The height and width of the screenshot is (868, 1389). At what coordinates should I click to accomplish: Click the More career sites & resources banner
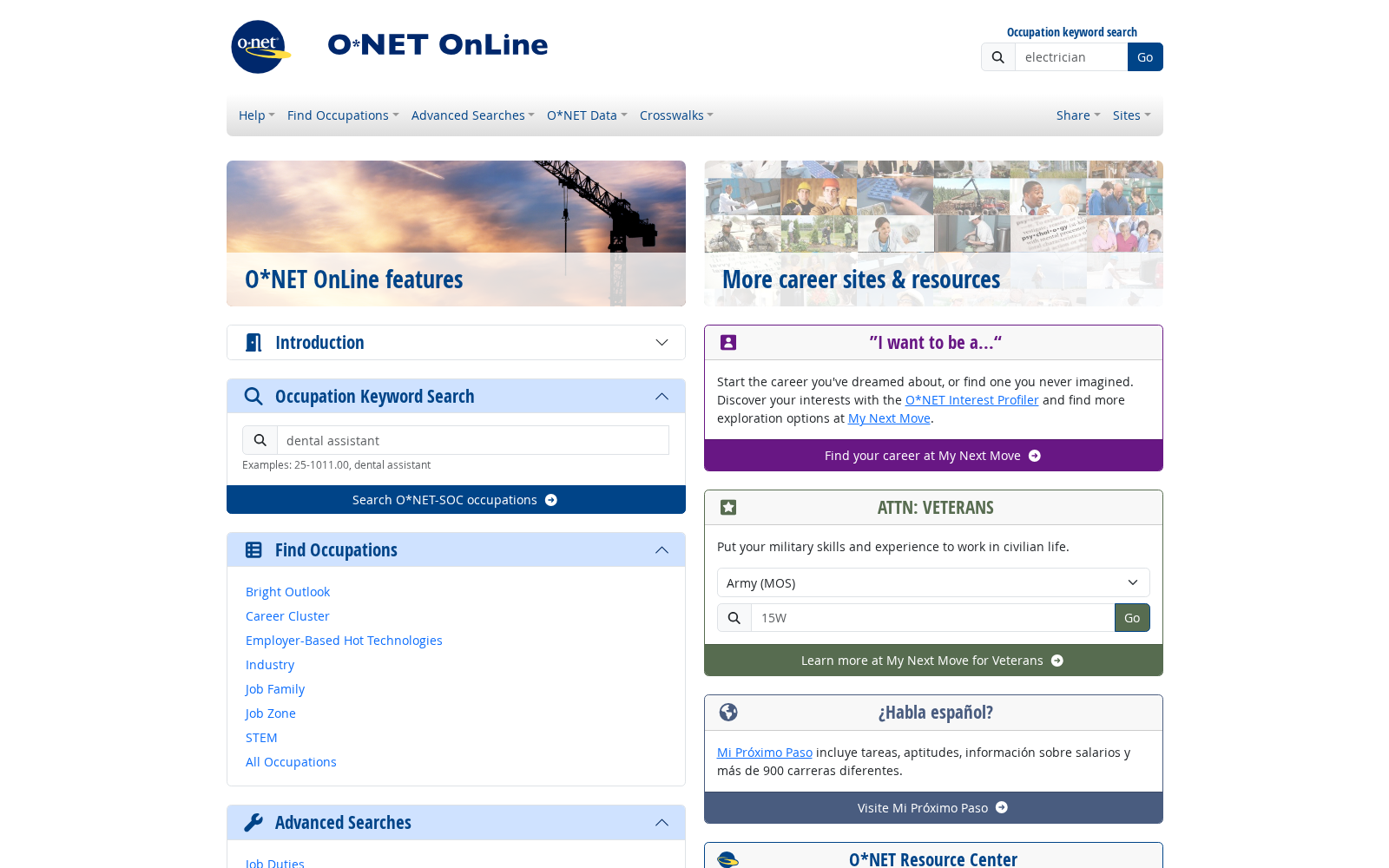point(933,233)
